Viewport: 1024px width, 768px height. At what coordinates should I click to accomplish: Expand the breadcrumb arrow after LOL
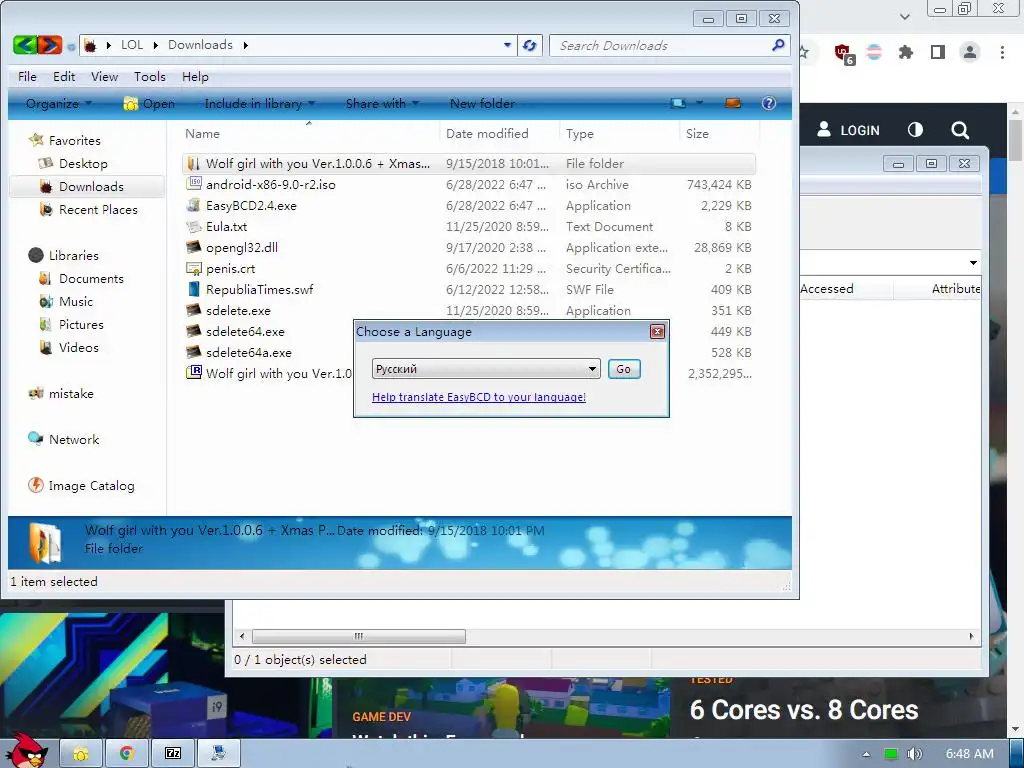[x=155, y=45]
